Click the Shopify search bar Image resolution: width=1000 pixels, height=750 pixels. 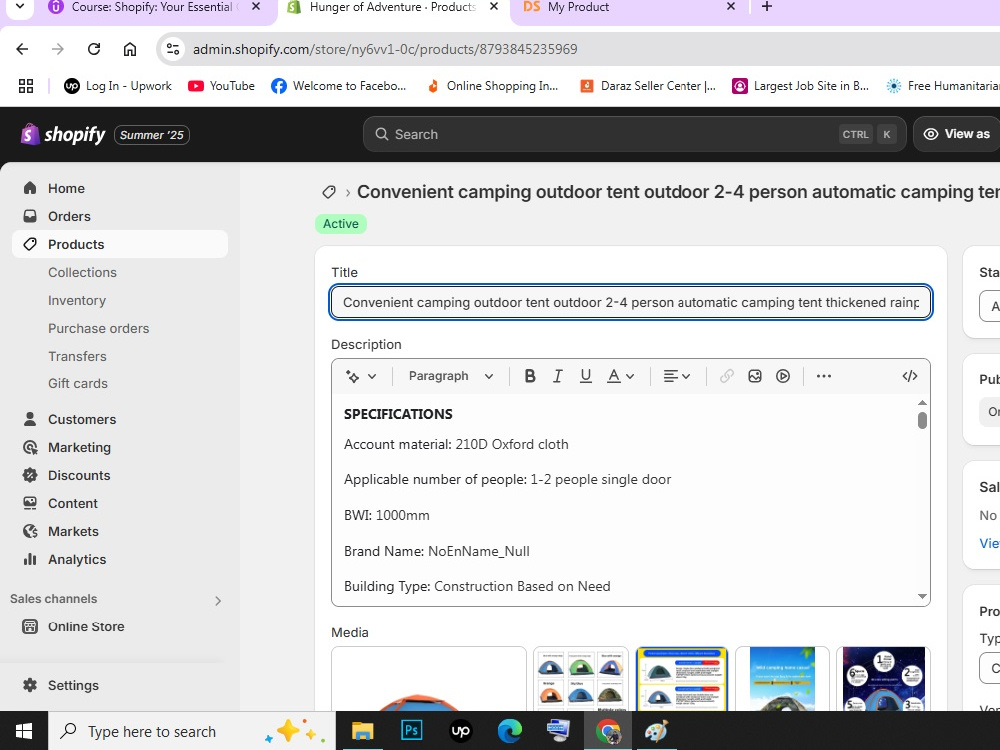click(634, 135)
